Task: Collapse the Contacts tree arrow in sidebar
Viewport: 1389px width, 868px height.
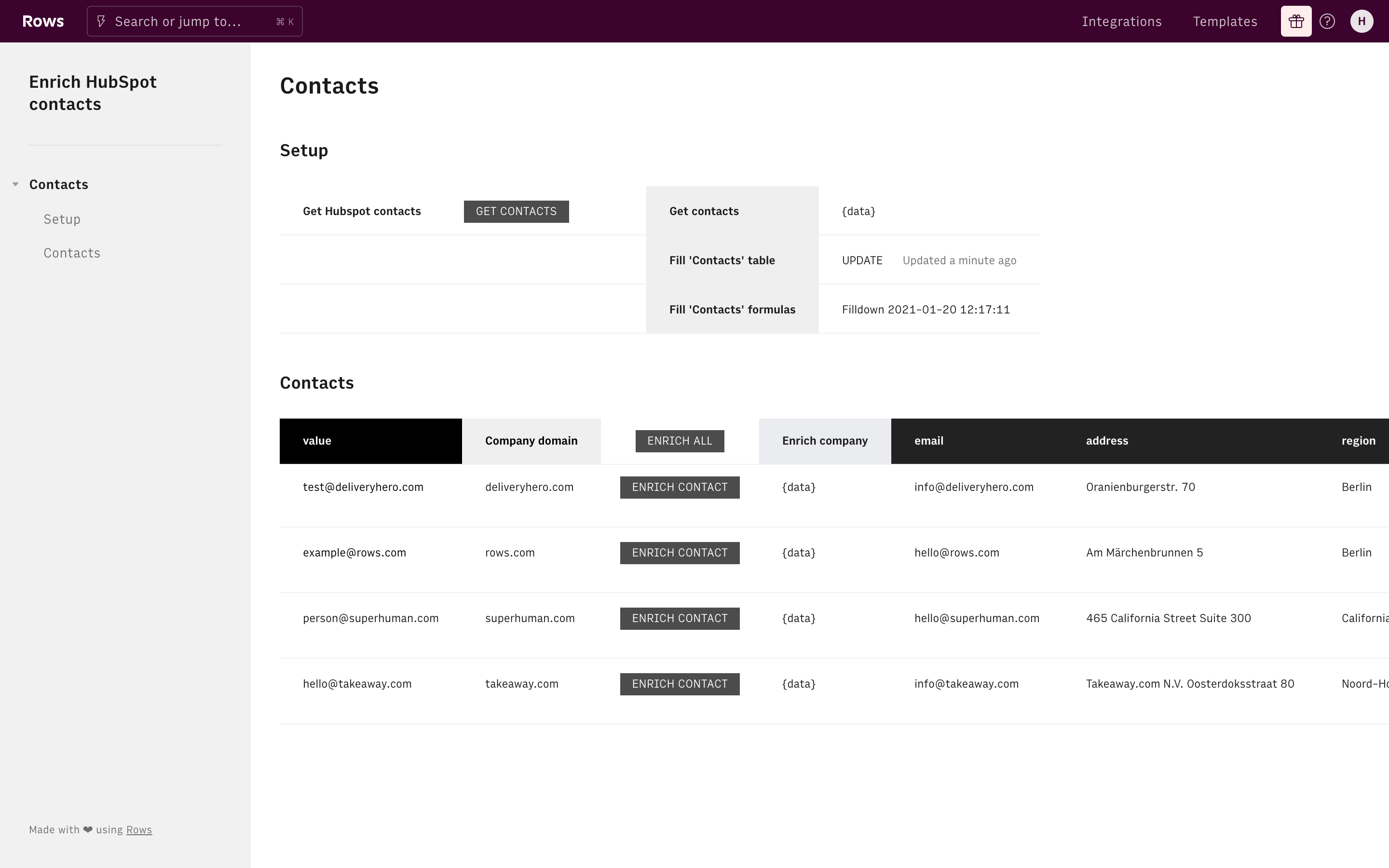Action: tap(15, 184)
